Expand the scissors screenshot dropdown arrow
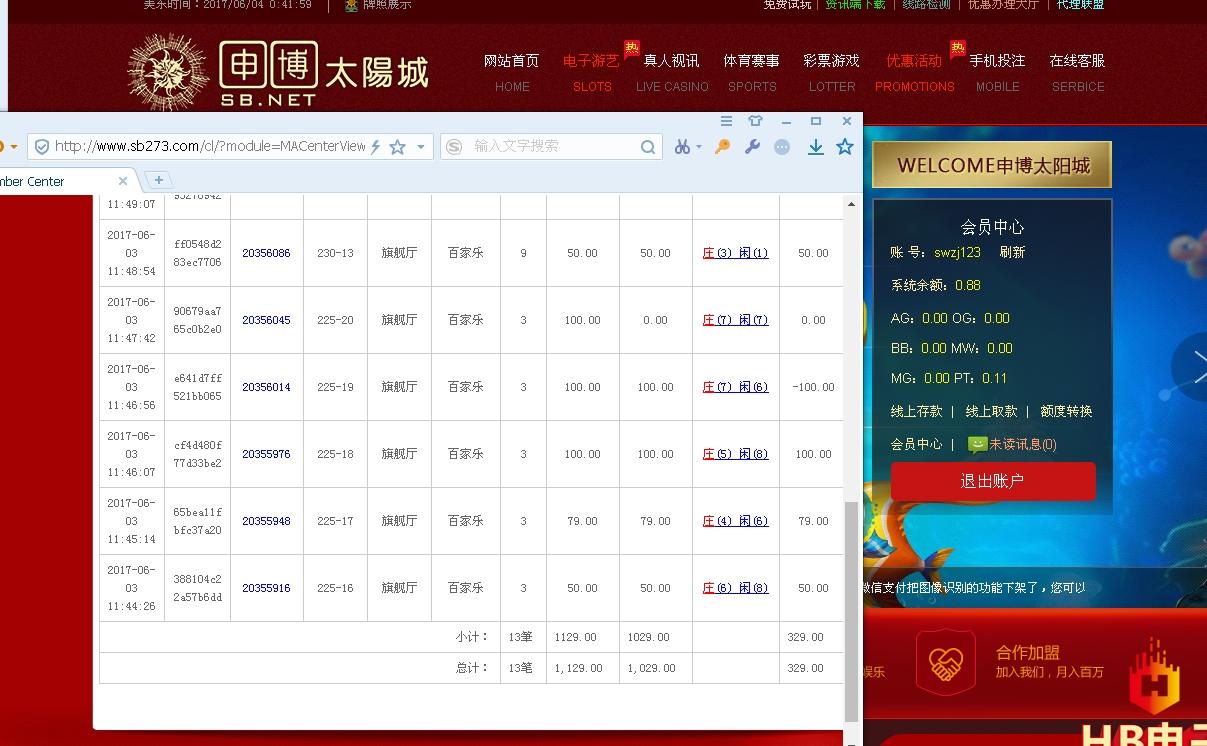This screenshot has height=746, width=1207. coord(698,146)
